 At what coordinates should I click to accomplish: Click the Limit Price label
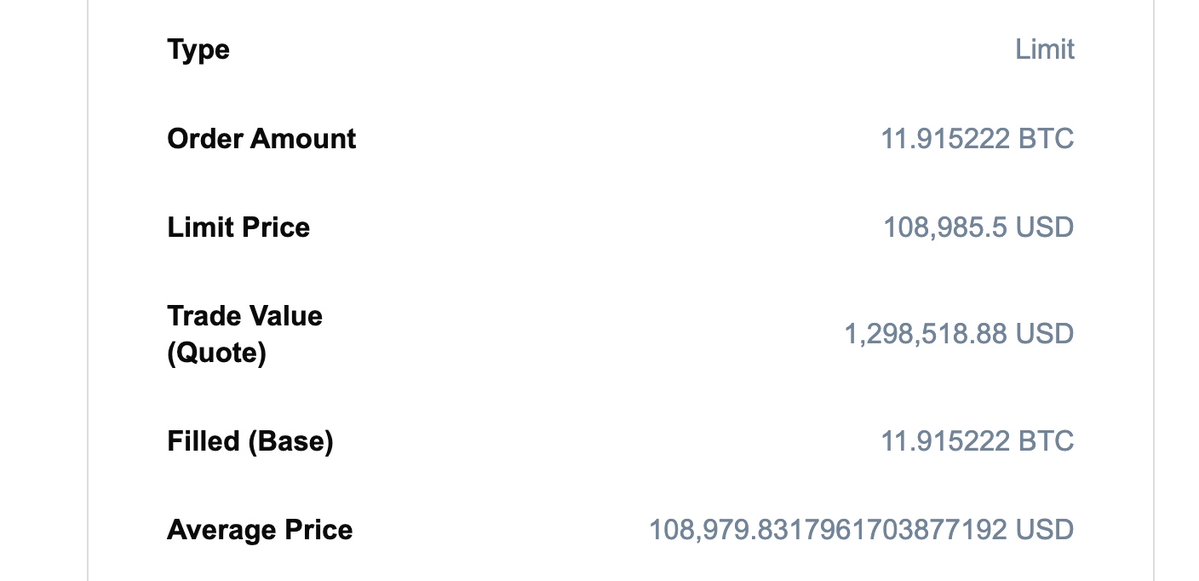(238, 227)
